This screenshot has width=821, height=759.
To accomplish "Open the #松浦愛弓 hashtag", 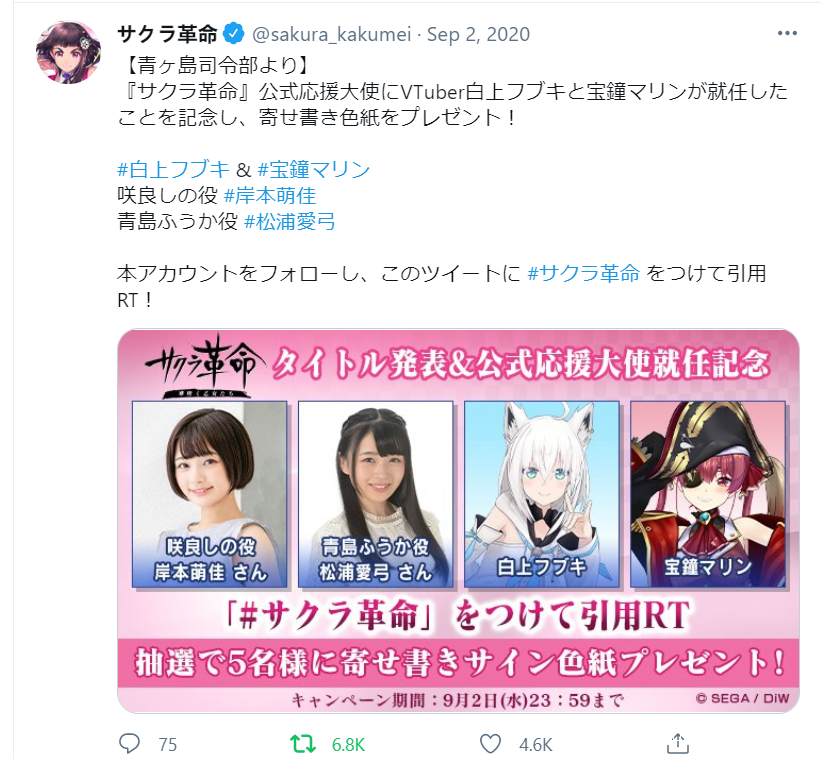I will [x=290, y=221].
